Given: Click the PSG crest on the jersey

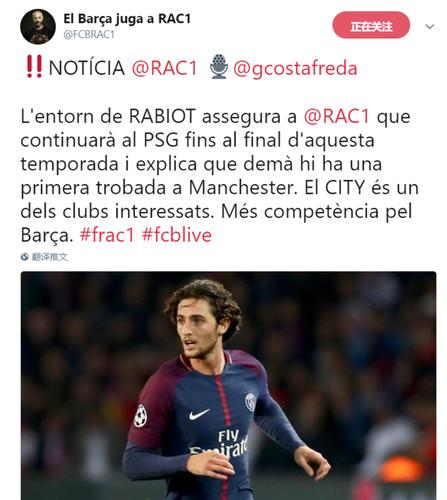Looking at the screenshot, I should 250,402.
